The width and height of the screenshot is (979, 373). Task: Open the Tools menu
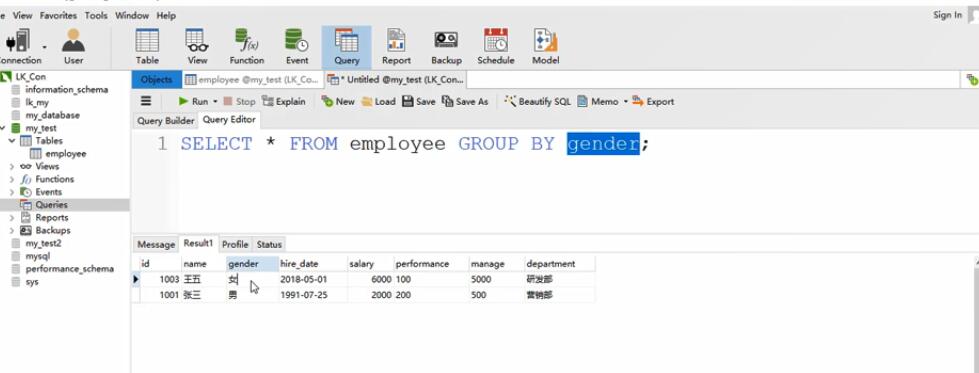97,16
